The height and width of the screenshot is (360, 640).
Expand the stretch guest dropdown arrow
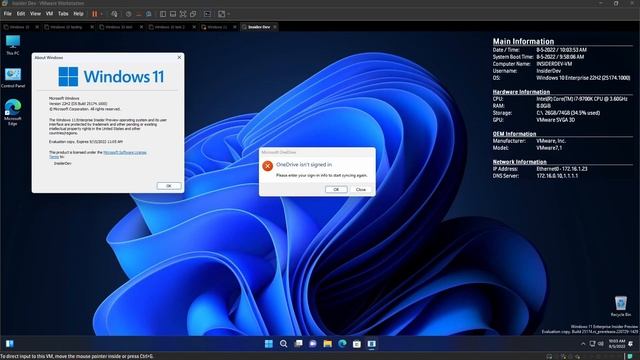[228, 14]
